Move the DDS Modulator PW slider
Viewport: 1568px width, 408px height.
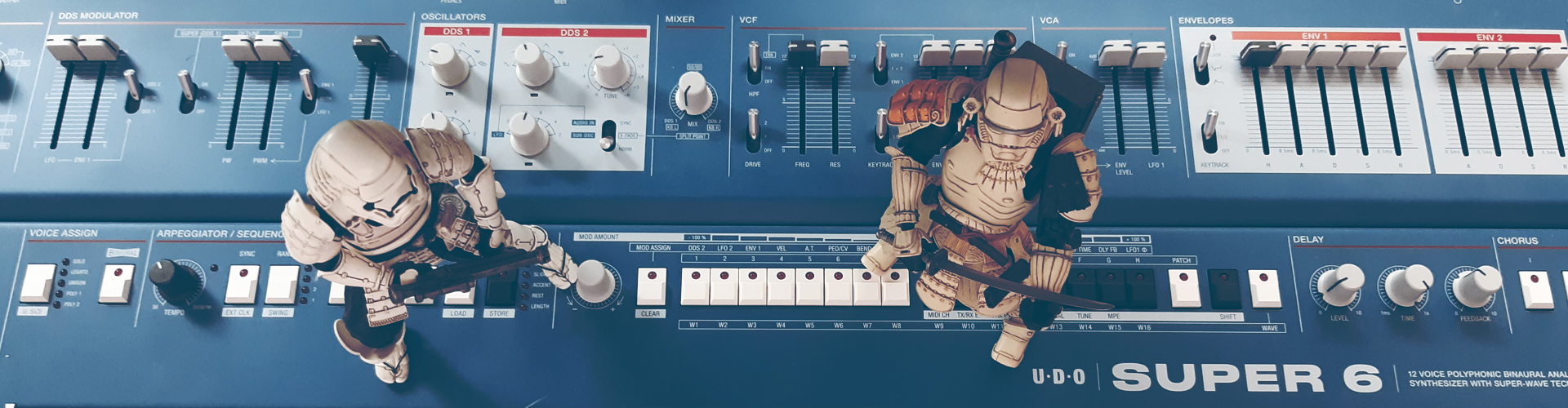pos(242,48)
